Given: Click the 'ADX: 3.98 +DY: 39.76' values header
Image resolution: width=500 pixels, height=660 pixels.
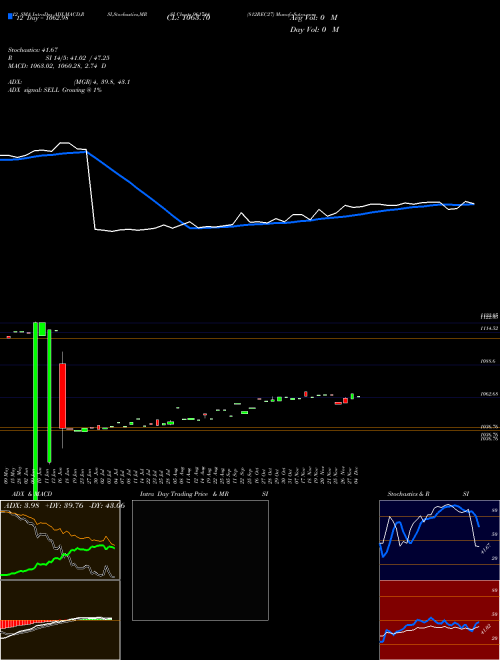Looking at the screenshot, I should 43,506.
